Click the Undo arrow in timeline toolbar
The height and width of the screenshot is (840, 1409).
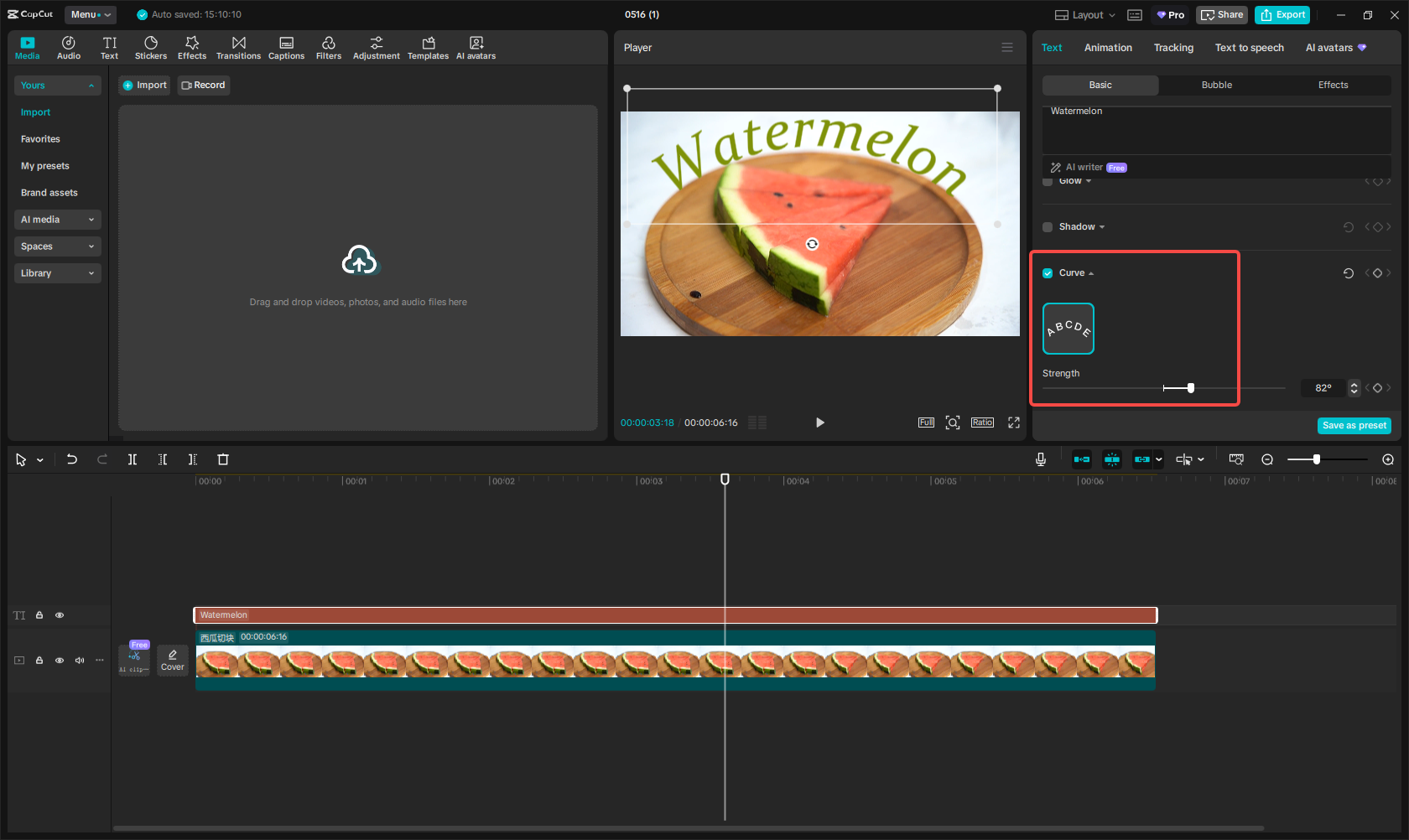click(72, 459)
